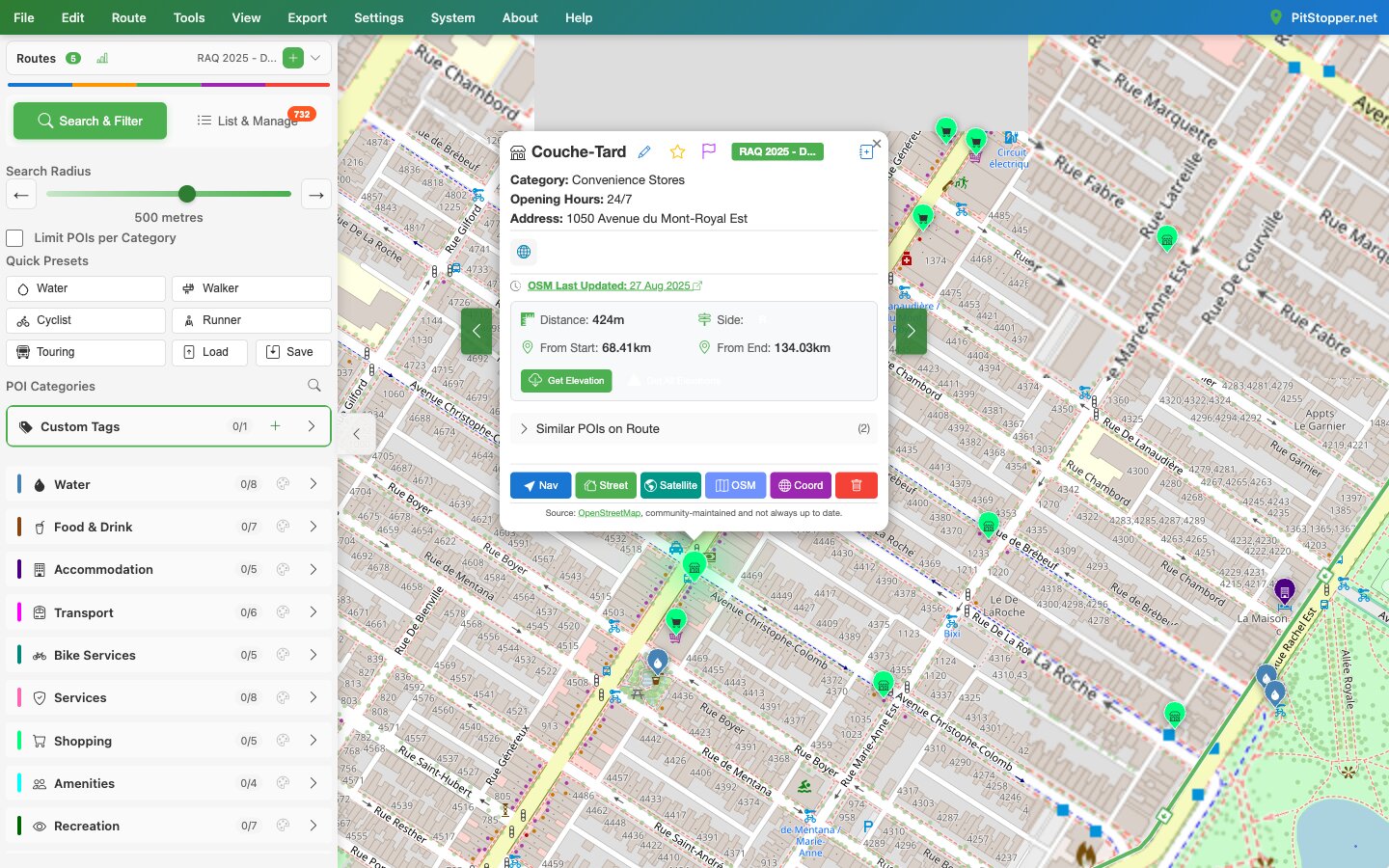
Task: Click the Get Elevation button
Action: pos(566,381)
